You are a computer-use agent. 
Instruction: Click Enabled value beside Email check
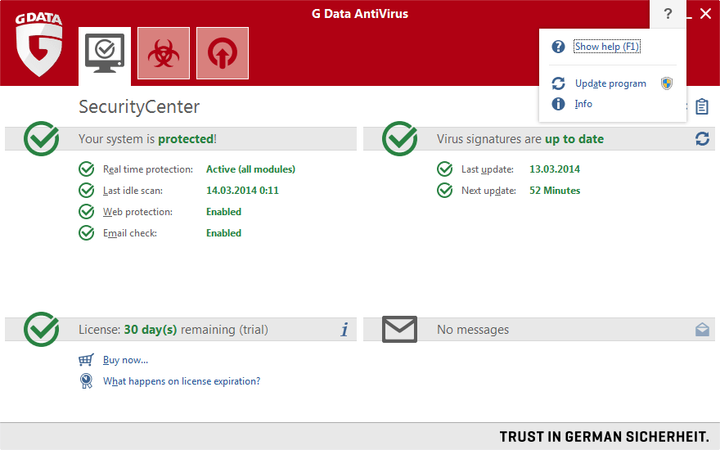[224, 233]
